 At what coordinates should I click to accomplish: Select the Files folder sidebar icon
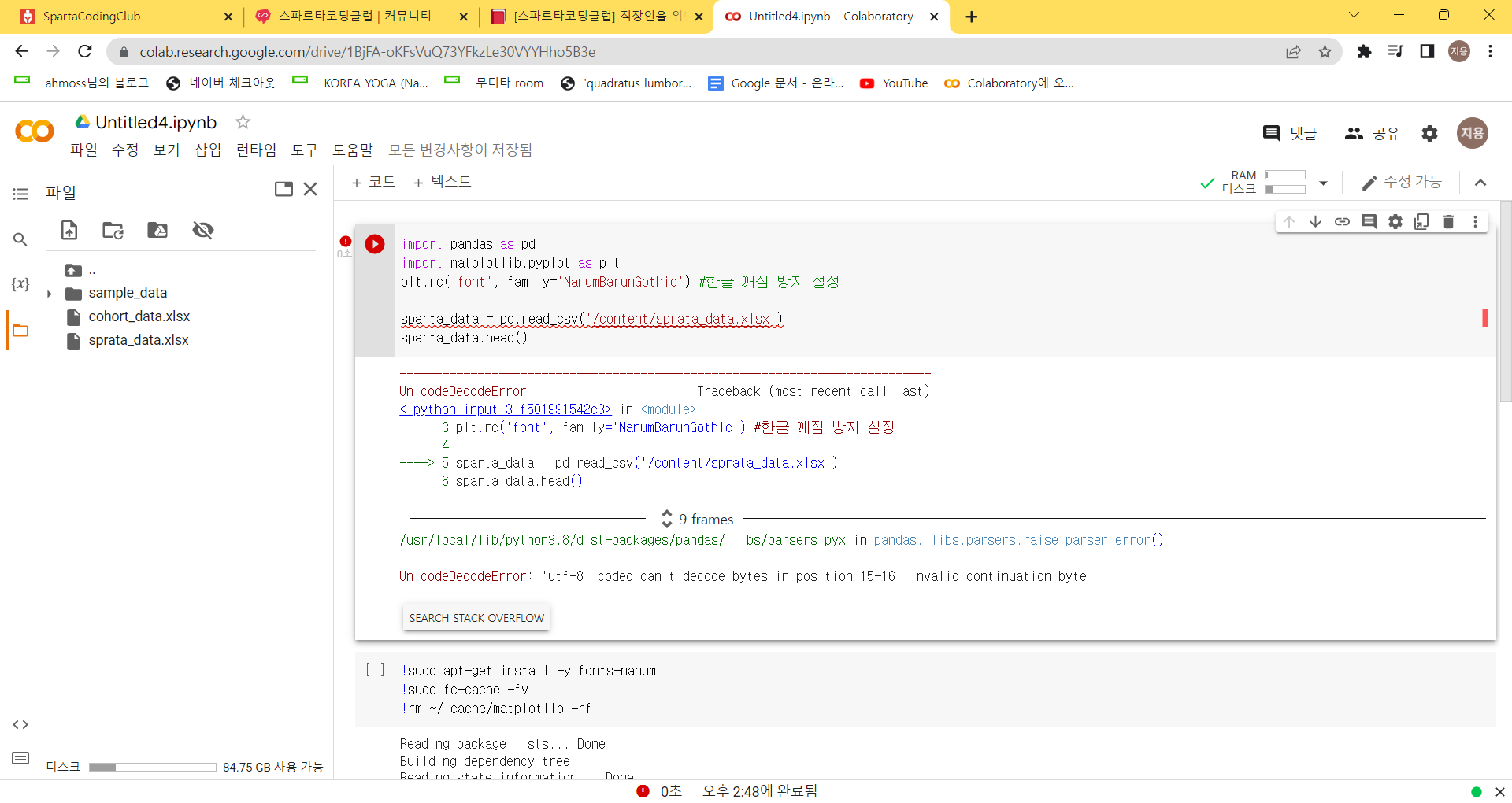[20, 331]
